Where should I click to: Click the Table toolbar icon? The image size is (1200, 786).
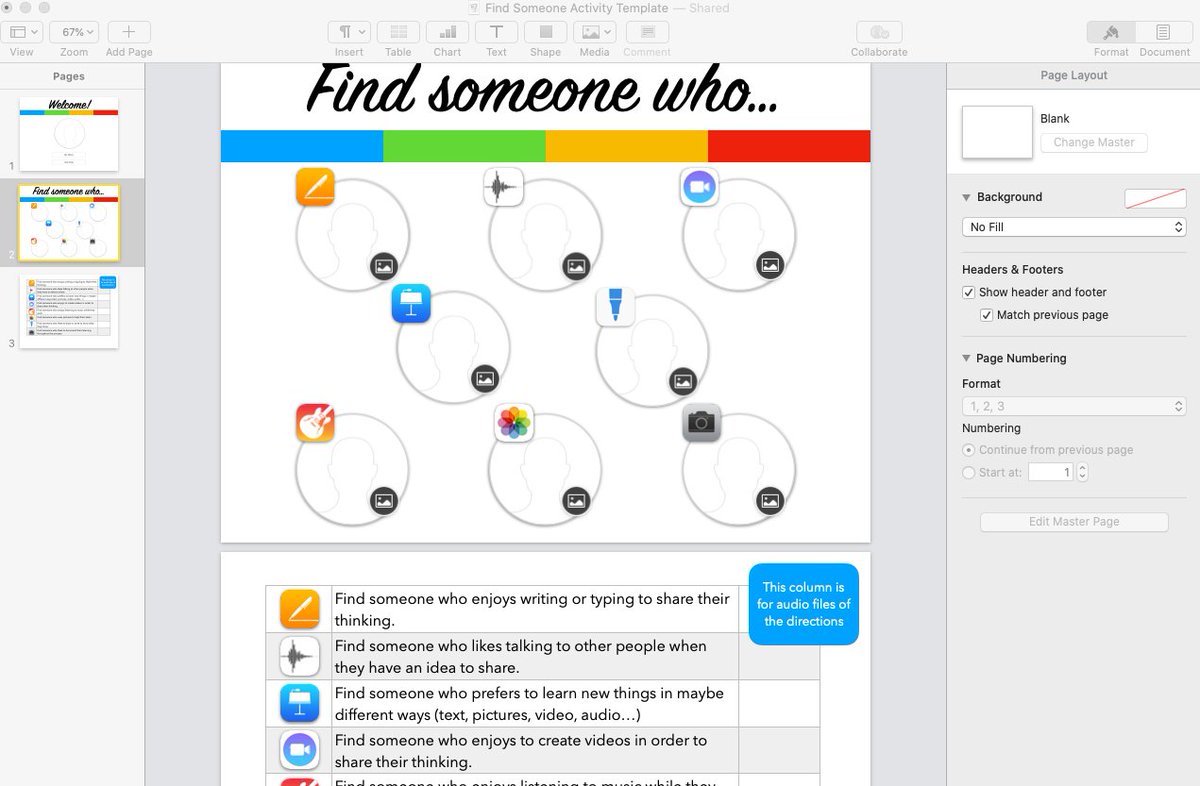point(398,32)
